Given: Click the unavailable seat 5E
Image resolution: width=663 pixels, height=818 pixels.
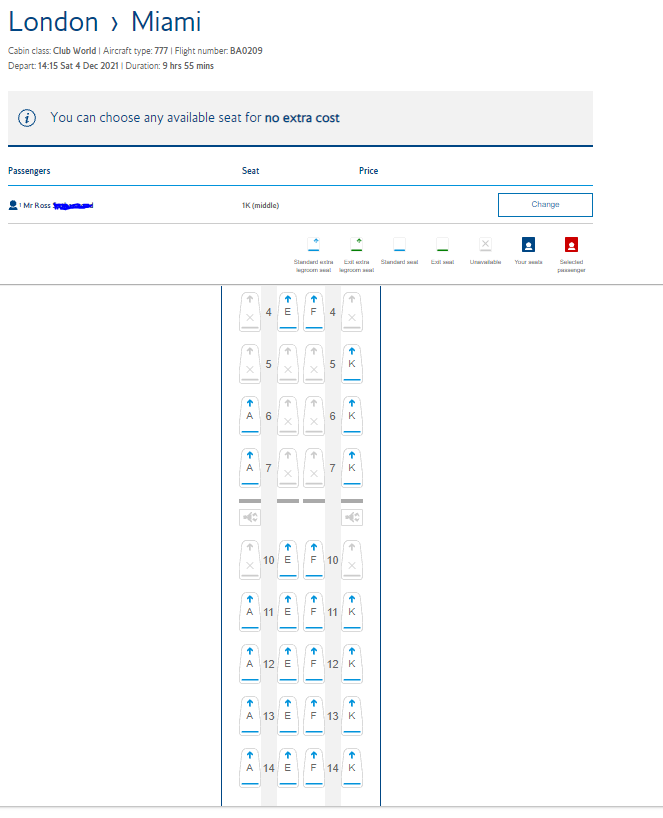Looking at the screenshot, I should click(x=288, y=363).
